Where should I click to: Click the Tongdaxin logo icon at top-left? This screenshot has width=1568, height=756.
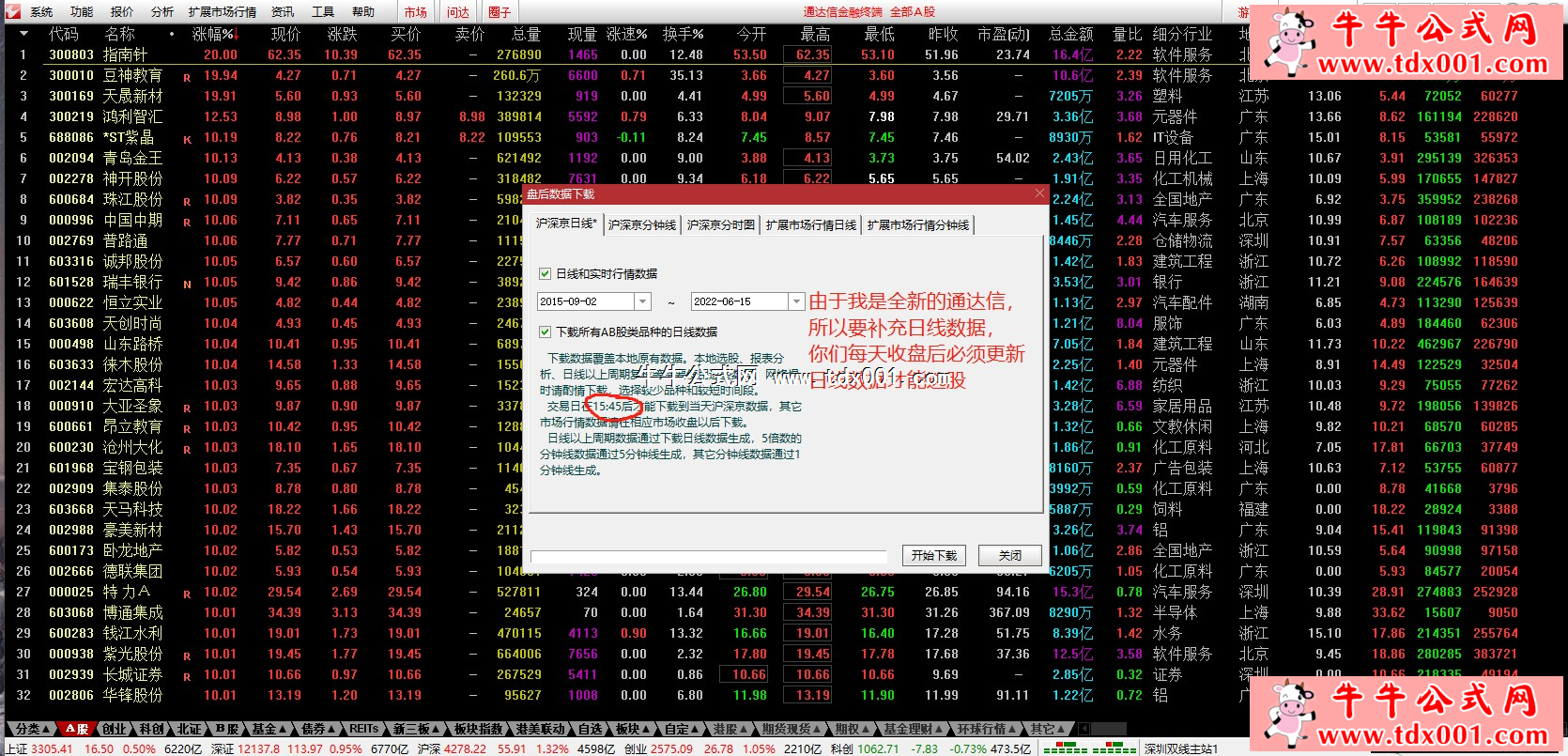tap(13, 11)
